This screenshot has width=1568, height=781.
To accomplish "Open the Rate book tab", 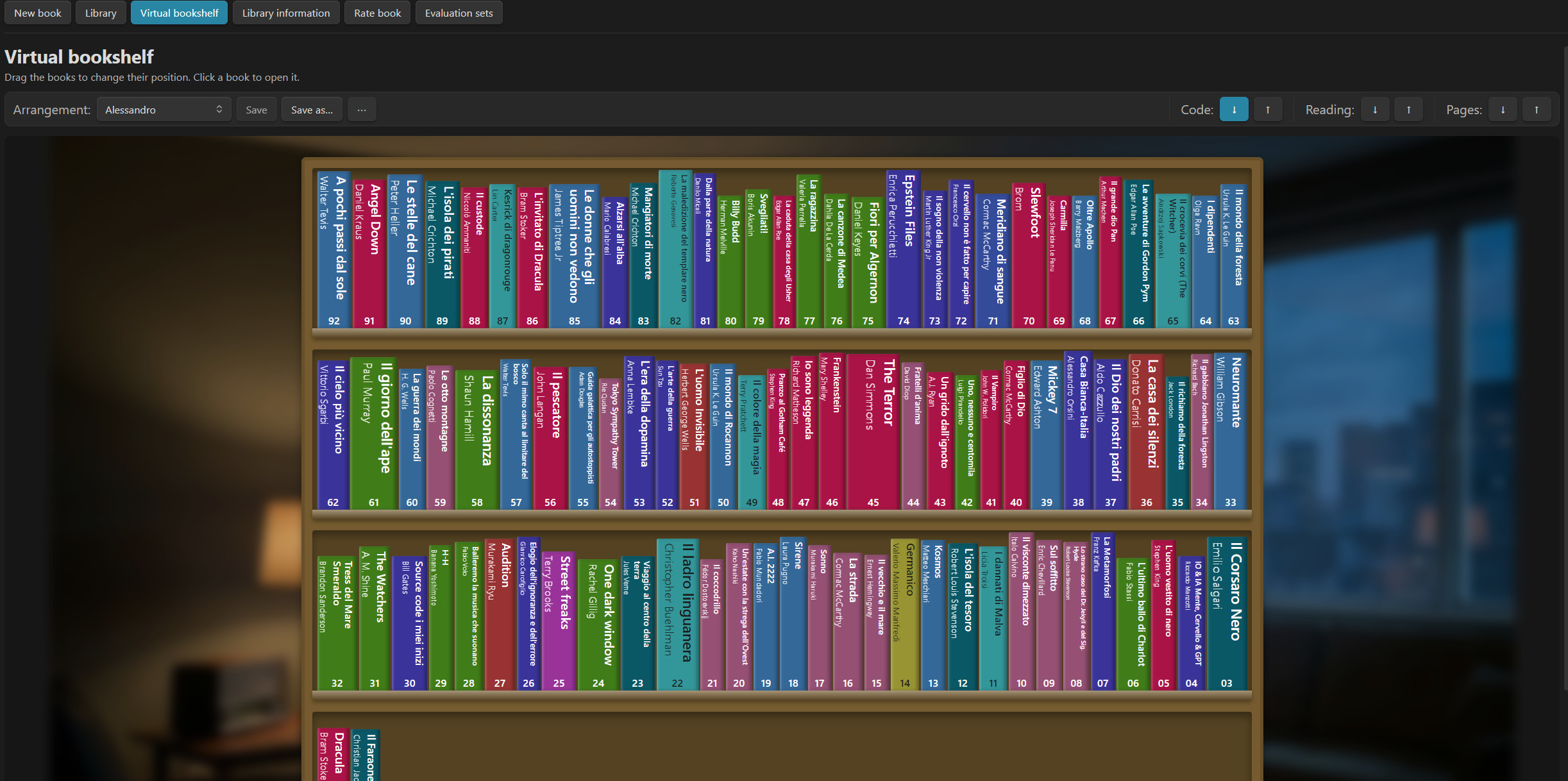I will (x=377, y=13).
